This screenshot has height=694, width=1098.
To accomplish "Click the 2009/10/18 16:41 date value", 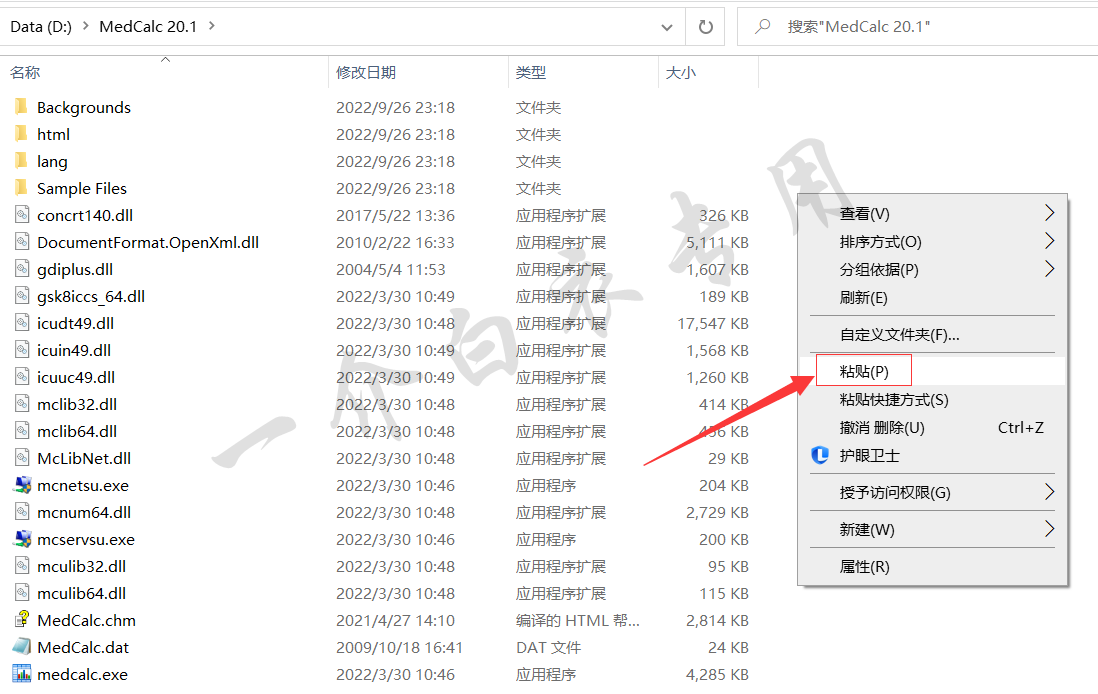I will click(x=399, y=648).
